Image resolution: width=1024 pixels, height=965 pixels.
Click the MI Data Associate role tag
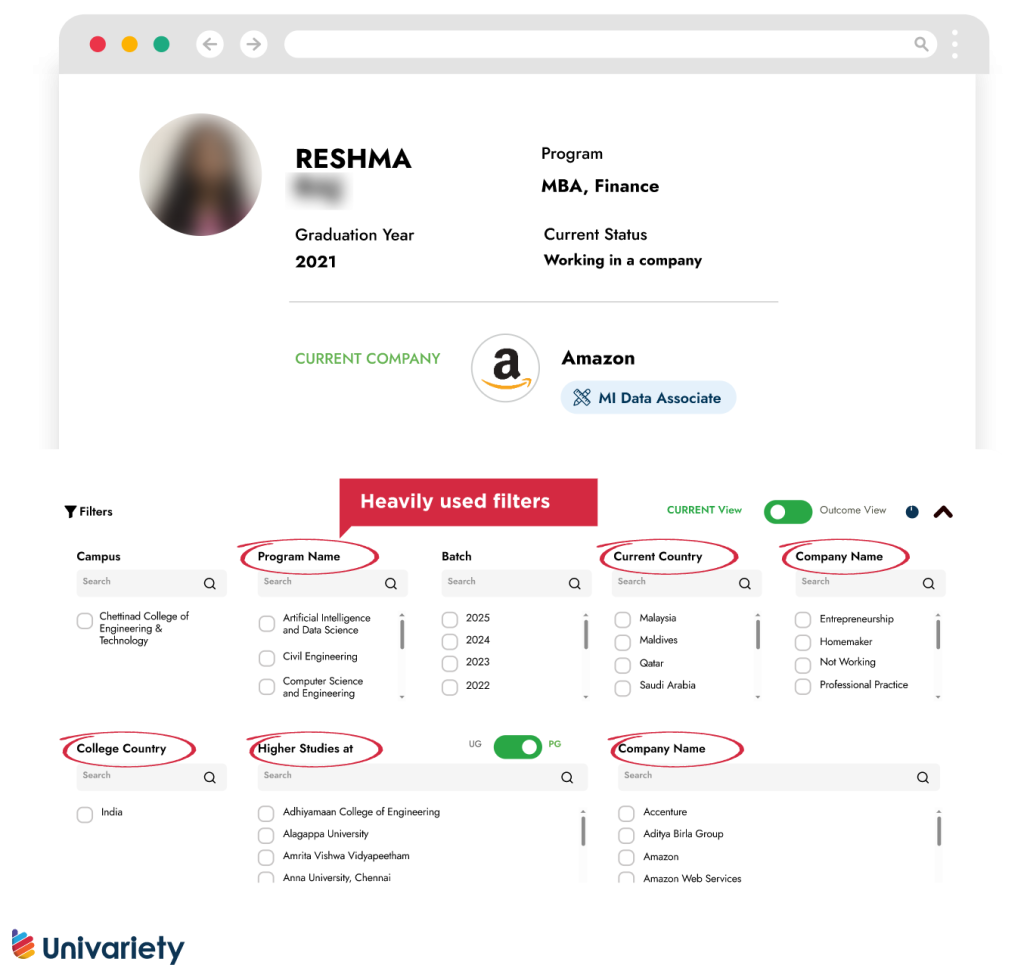tap(648, 398)
